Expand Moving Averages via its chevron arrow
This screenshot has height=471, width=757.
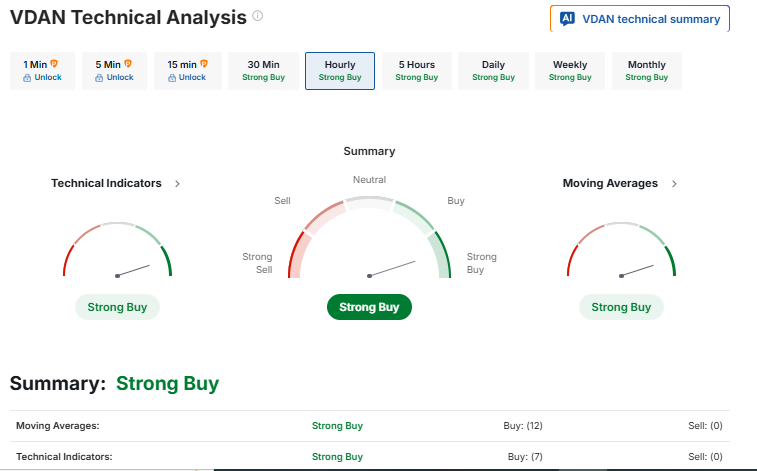(x=674, y=184)
